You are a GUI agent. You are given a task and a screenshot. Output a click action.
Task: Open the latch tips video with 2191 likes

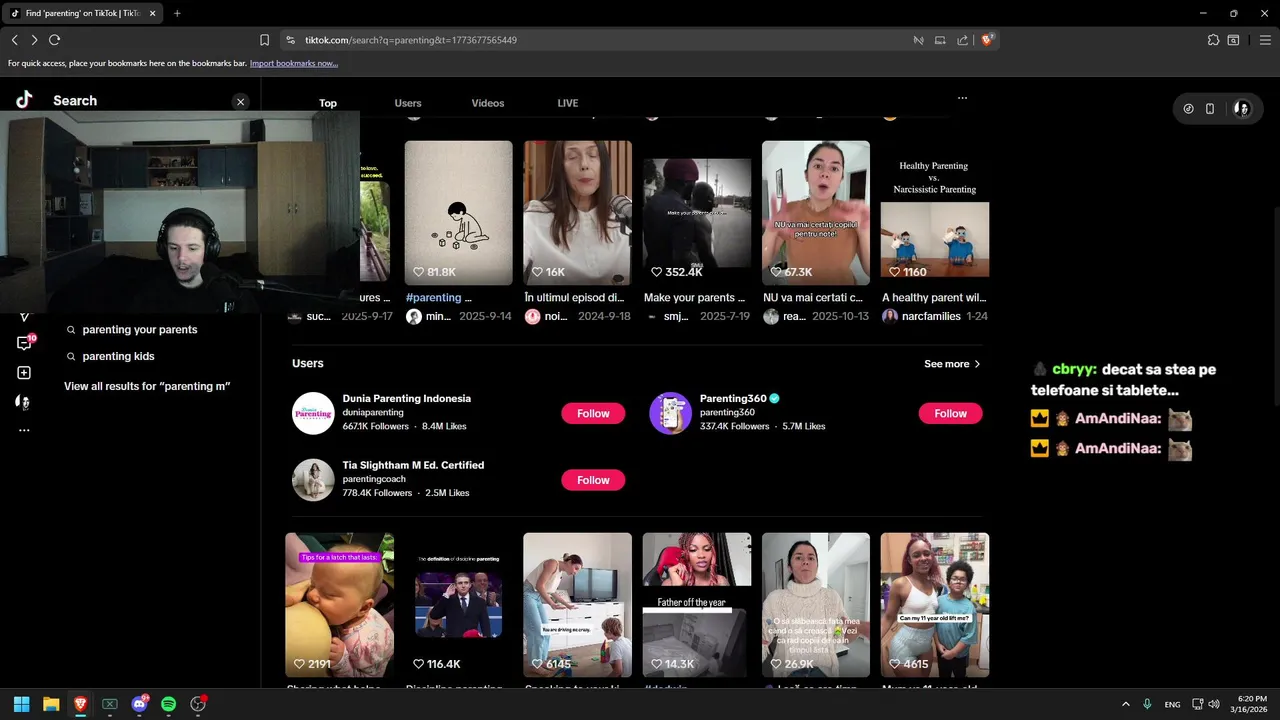pos(339,605)
